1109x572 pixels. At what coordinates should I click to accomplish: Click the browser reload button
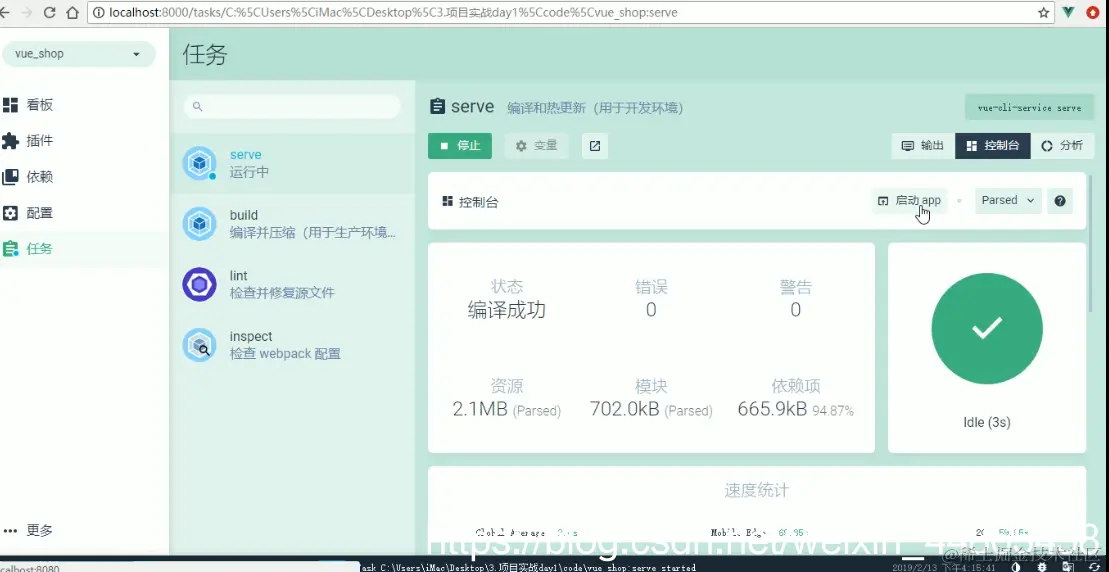[x=50, y=12]
